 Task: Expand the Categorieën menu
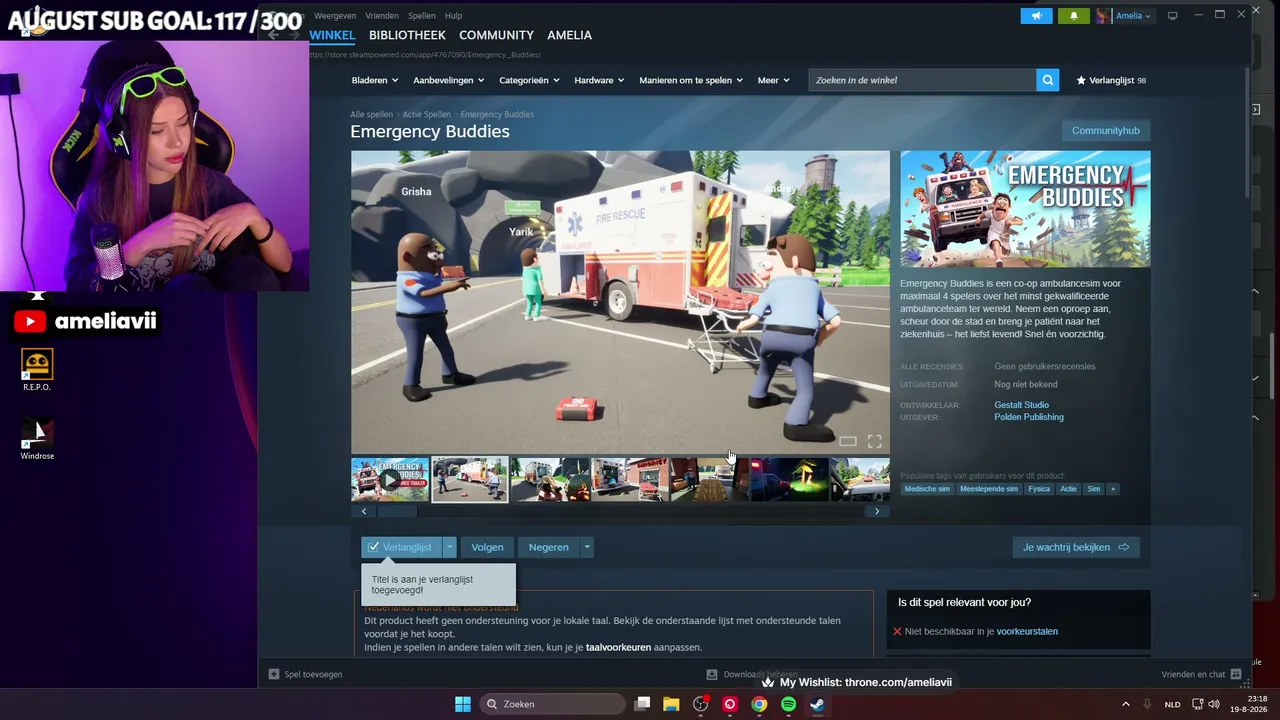pyautogui.click(x=529, y=80)
